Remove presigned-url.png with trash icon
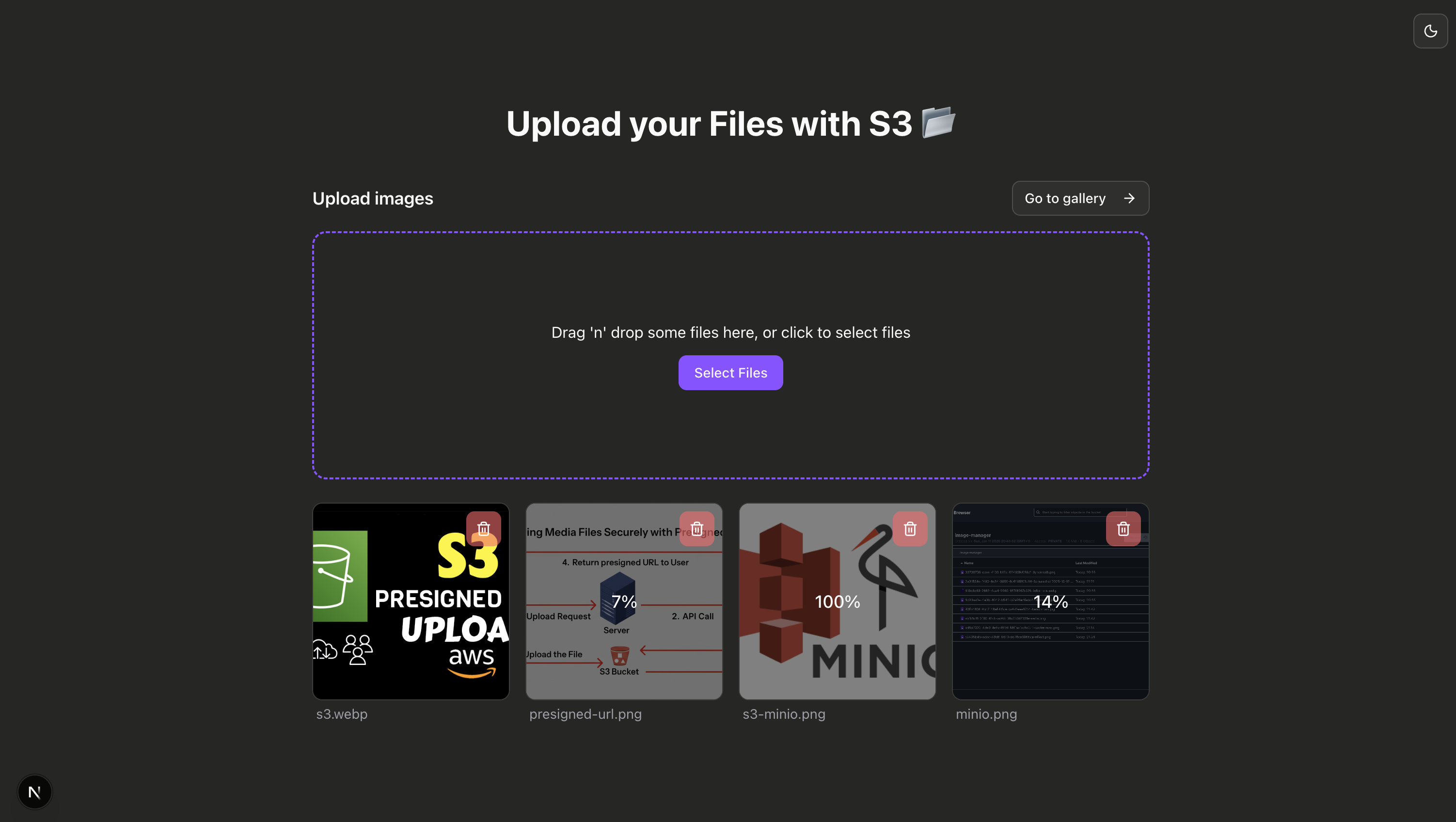Viewport: 1456px width, 822px height. pyautogui.click(x=696, y=529)
